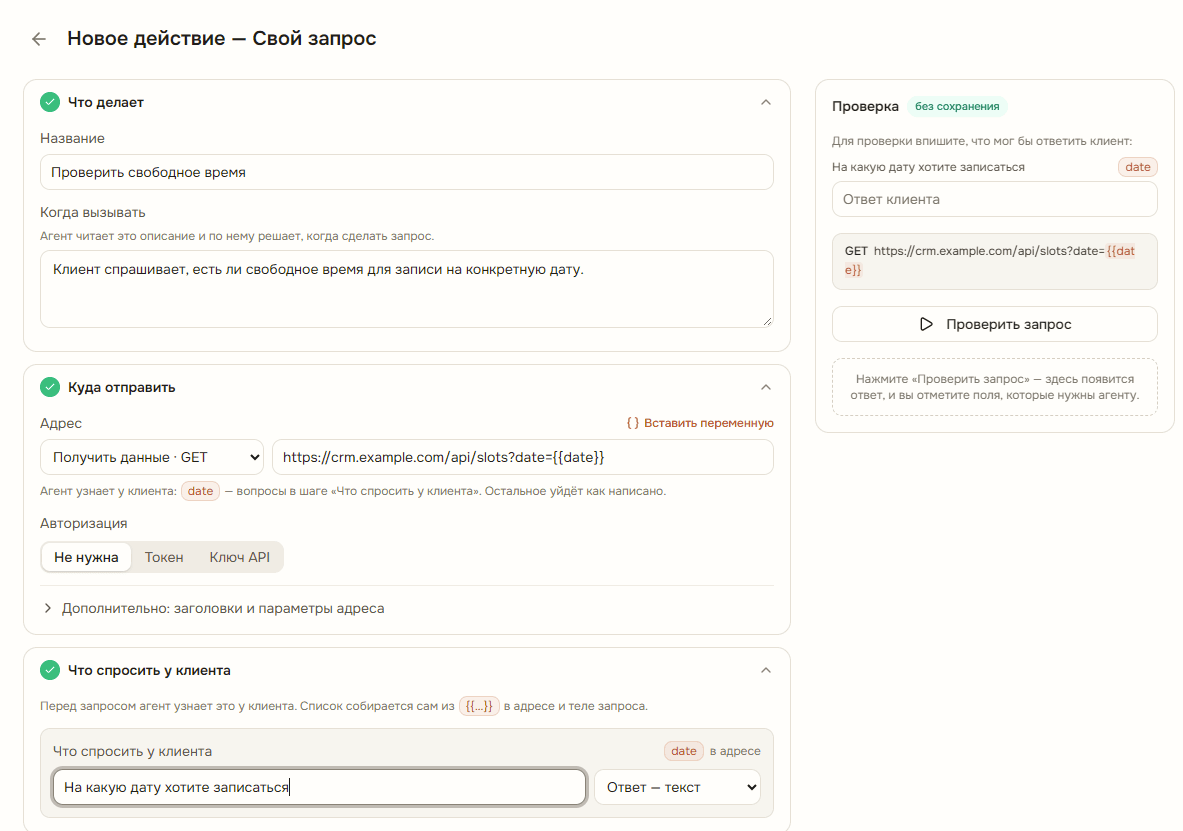The height and width of the screenshot is (831, 1183).
Task: Click the {{...}} variable badge in hint text
Action: tap(479, 706)
